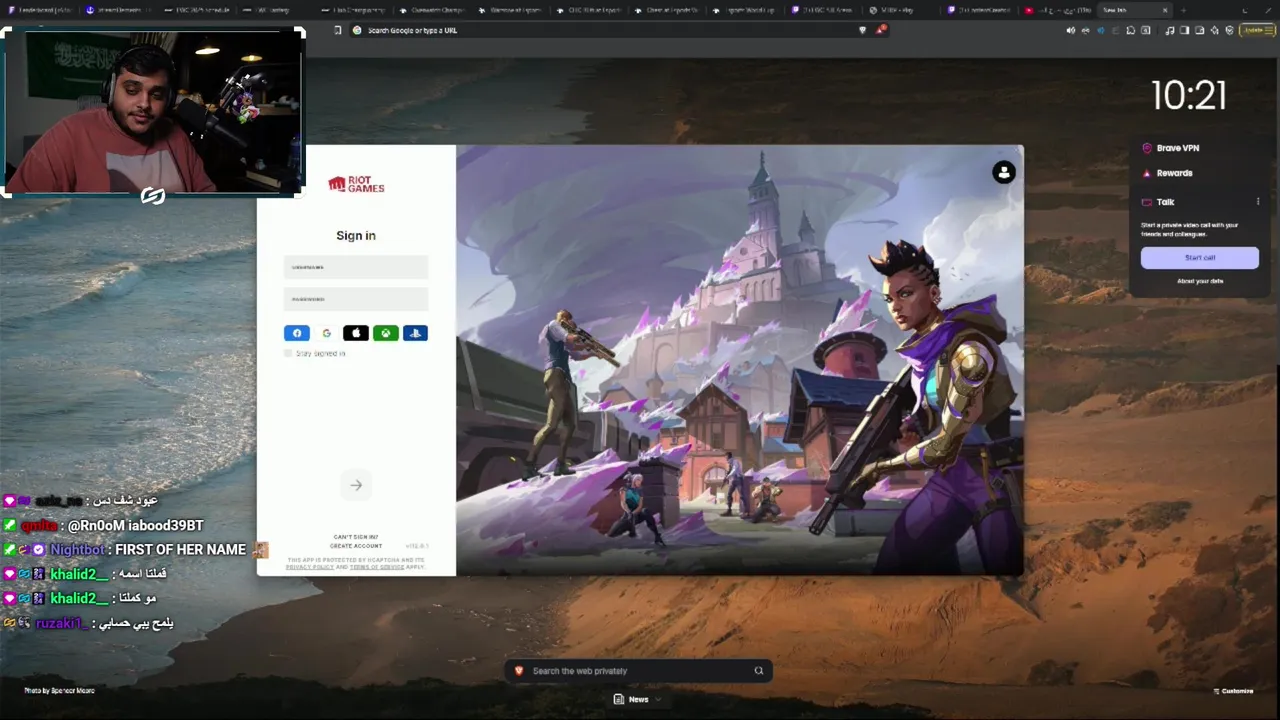
Task: Tick the Stay signed in checkbox
Action: (288, 353)
